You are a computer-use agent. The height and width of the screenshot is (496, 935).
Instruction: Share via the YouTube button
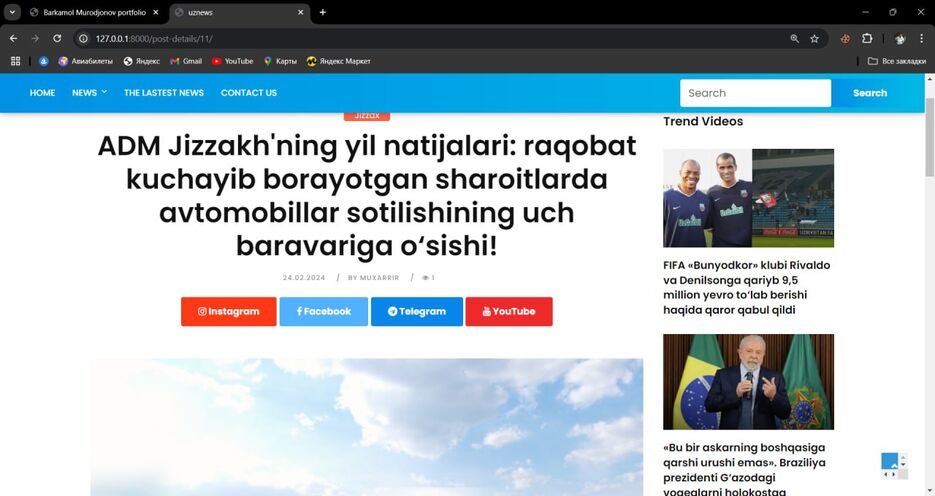509,311
